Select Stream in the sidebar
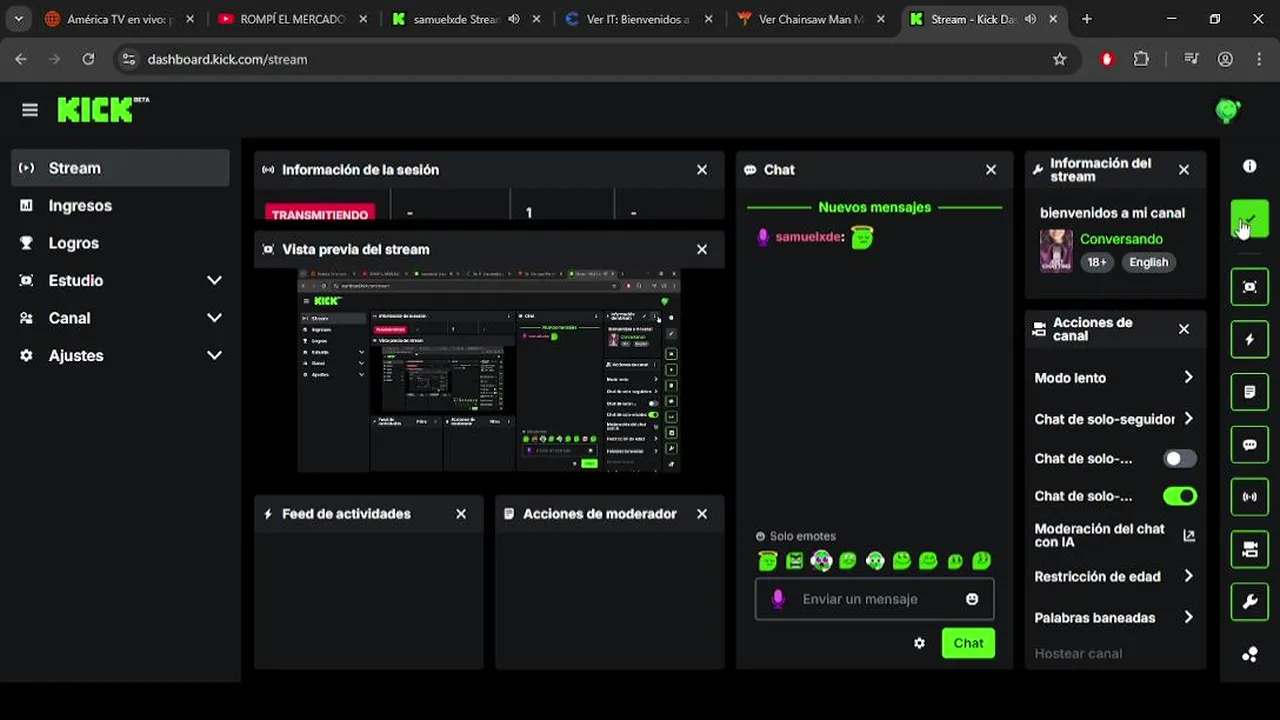The width and height of the screenshot is (1280, 720). 120,168
